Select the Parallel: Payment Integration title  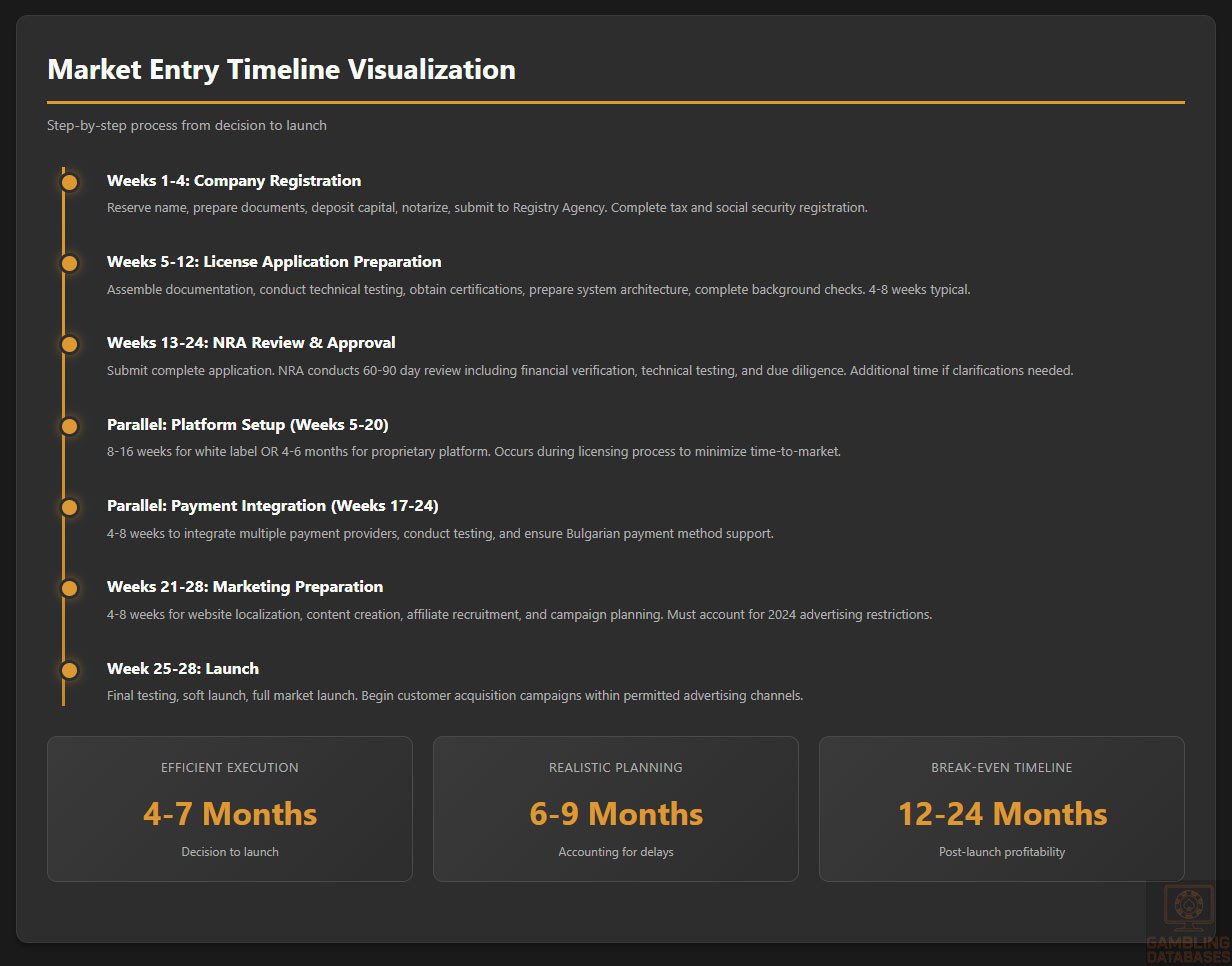point(272,506)
